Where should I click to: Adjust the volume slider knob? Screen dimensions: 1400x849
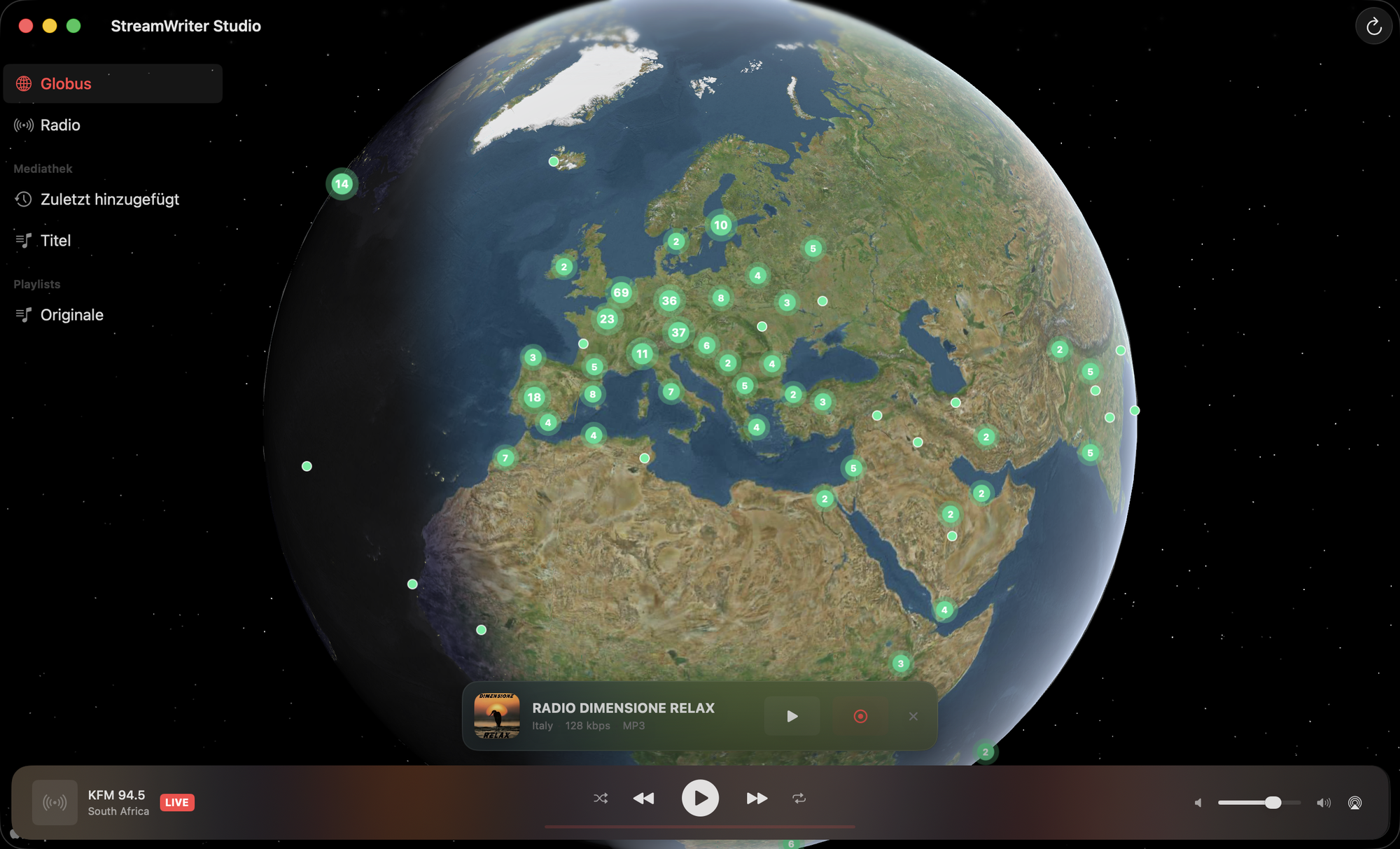pyautogui.click(x=1273, y=803)
